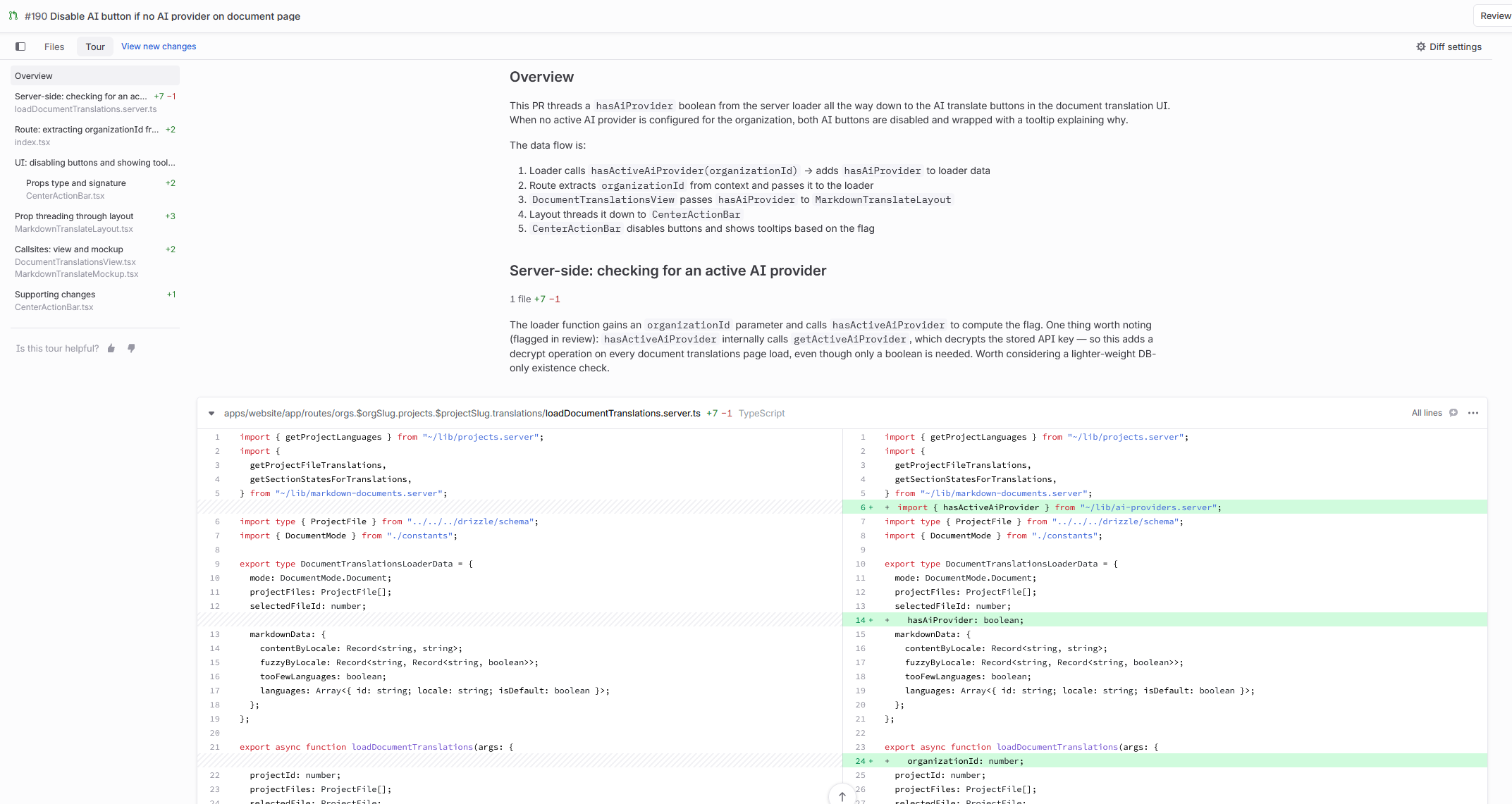Click the Server-side checking section heading
1512x804 pixels.
click(668, 271)
